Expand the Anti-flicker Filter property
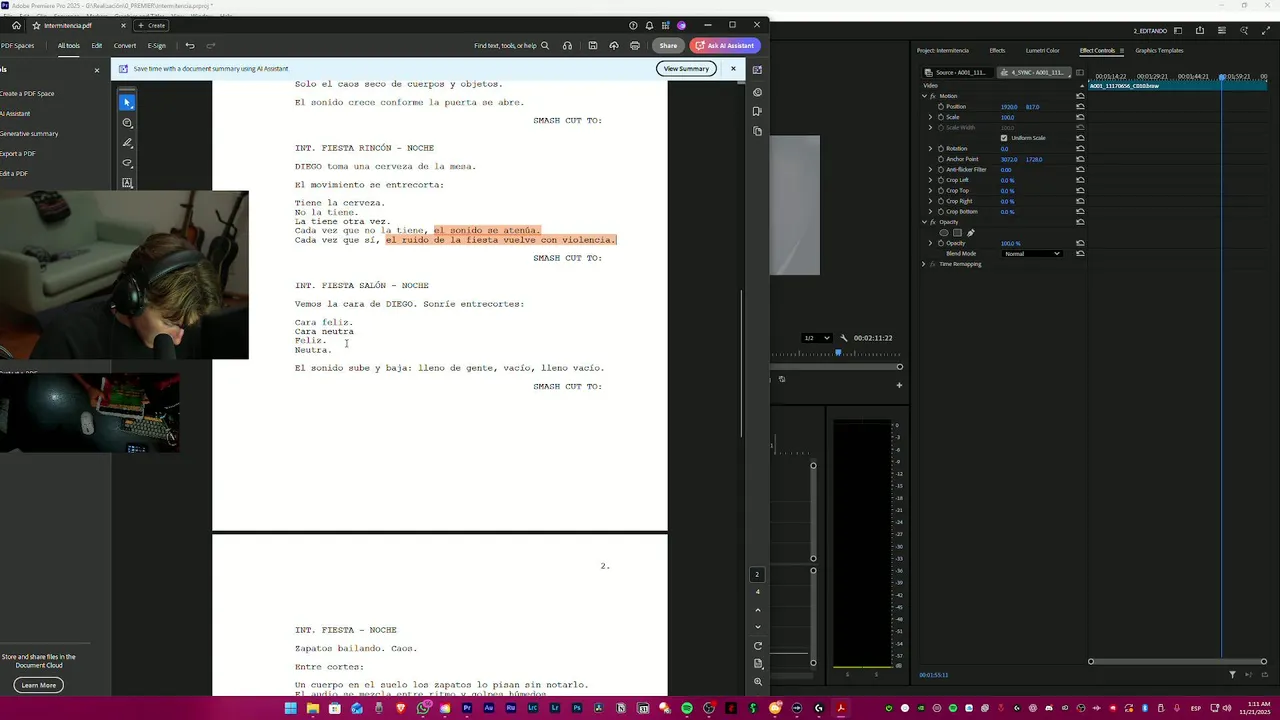The image size is (1280, 720). click(x=930, y=169)
